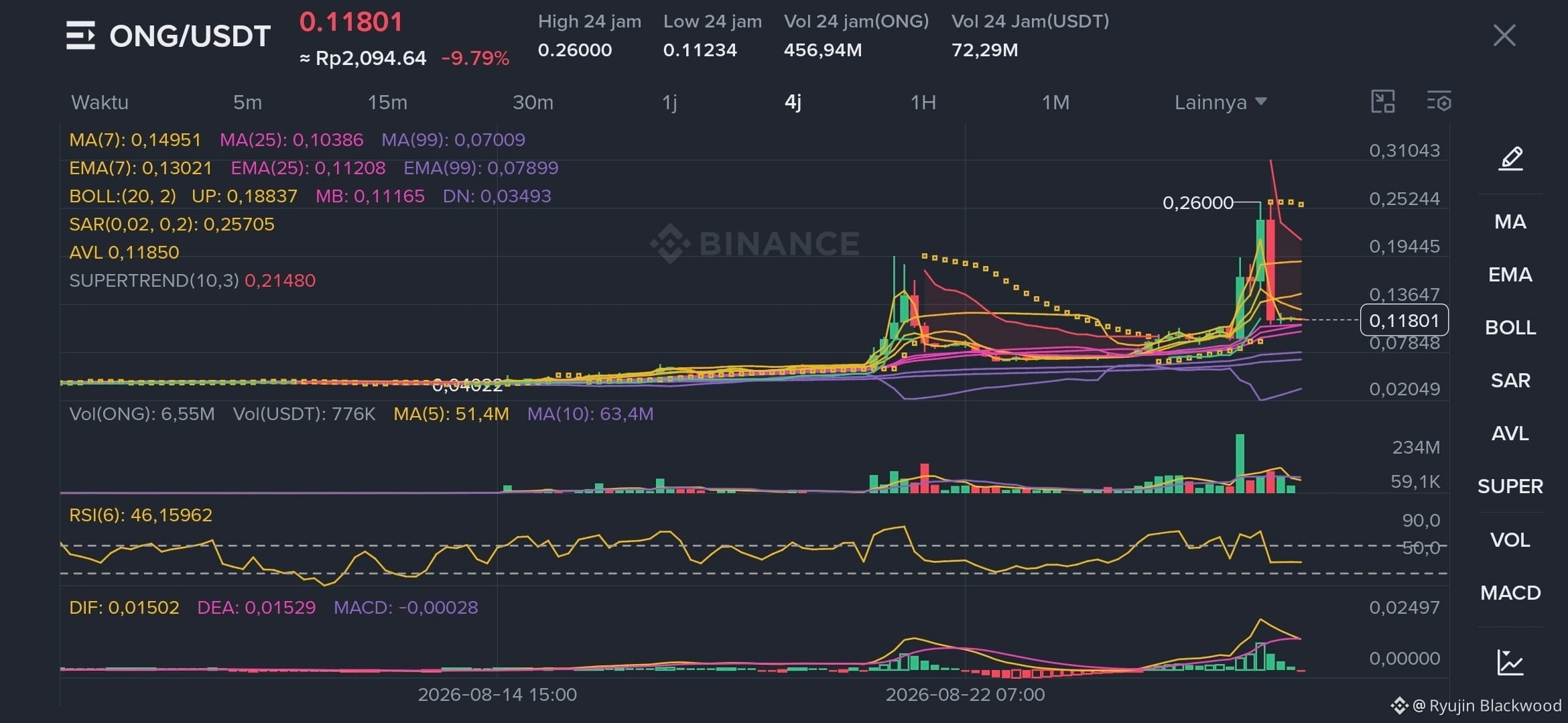Select the 4j timeframe
This screenshot has width=1568, height=723.
(793, 102)
